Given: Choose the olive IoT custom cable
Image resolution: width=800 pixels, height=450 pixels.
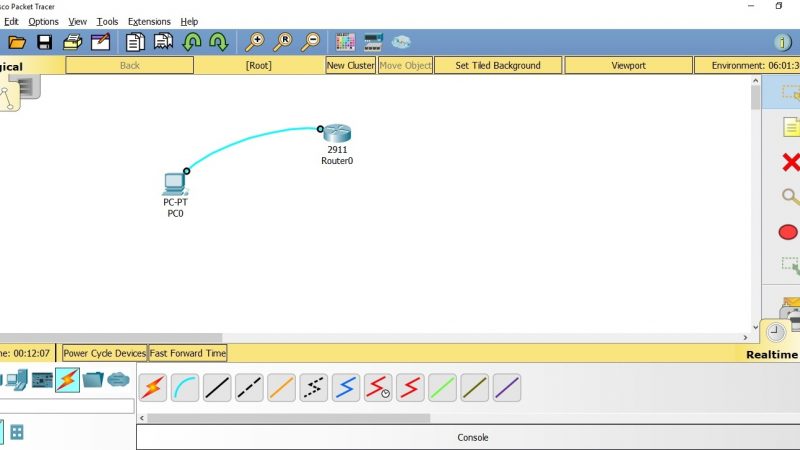Looking at the screenshot, I should tap(474, 388).
